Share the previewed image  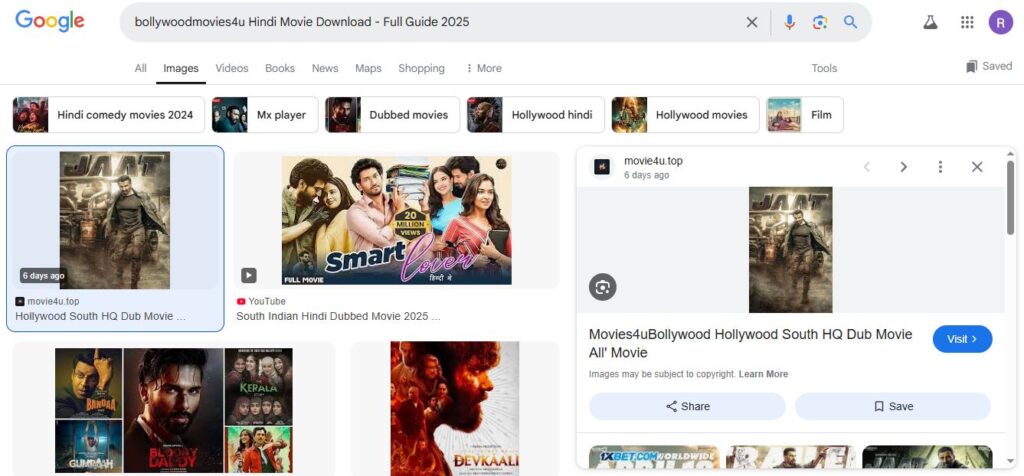click(x=687, y=406)
